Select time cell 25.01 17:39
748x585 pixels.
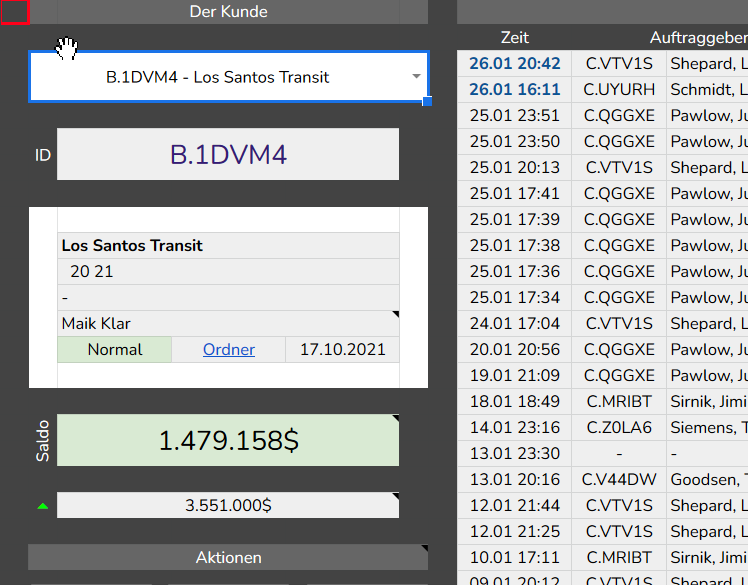click(x=514, y=219)
